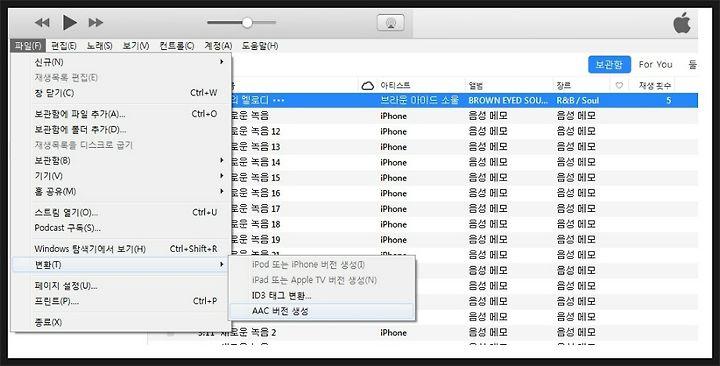Sort by 아티스트 column header
720x366 pixels.
[395, 85]
